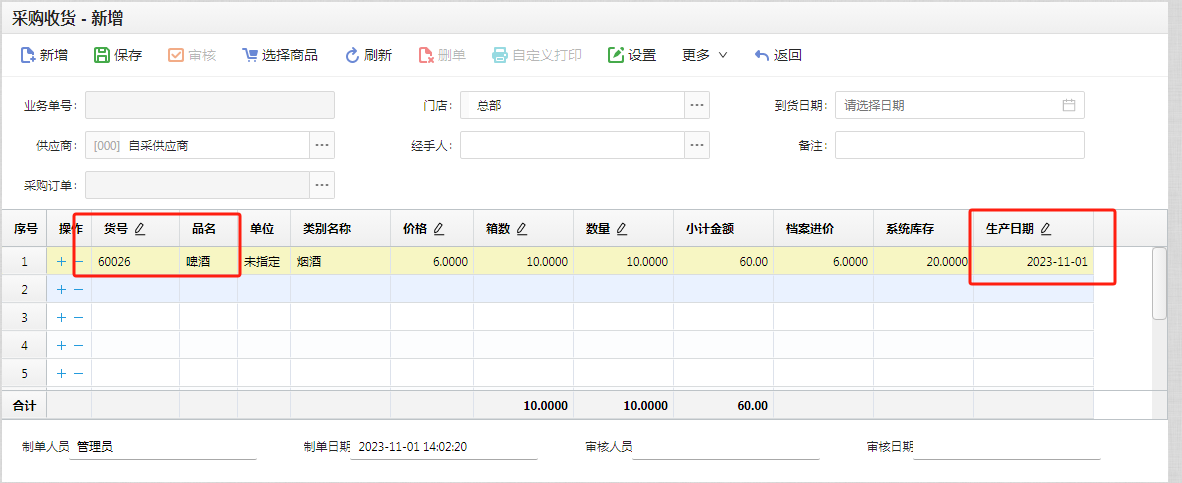Click the 制单日期 field value
Screen dimensions: 1182x483
point(444,447)
